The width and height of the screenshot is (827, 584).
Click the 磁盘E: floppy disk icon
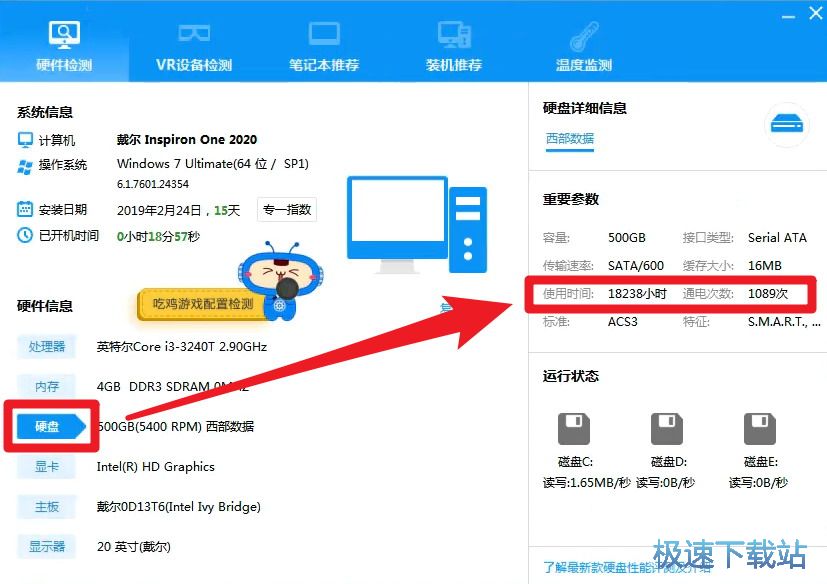759,428
